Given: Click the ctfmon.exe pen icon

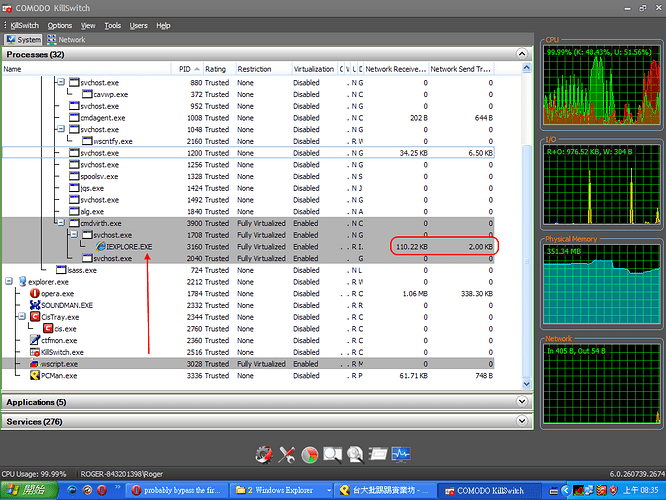Looking at the screenshot, I should [x=35, y=340].
